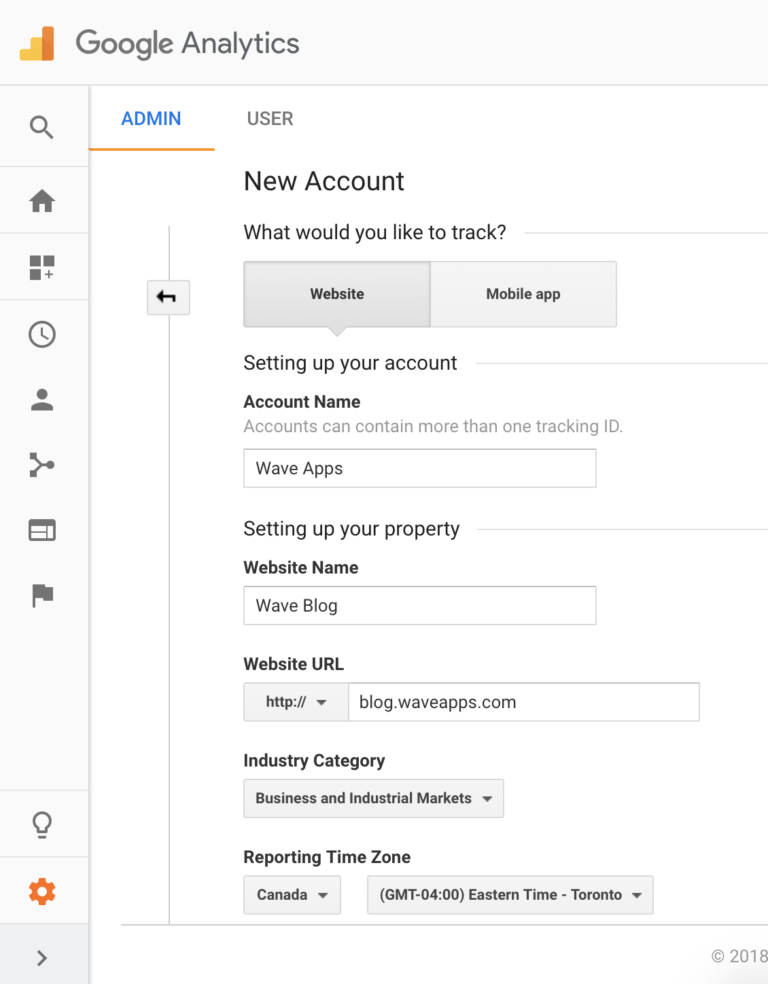Click the Website URL label
768x984 pixels.
coord(294,664)
